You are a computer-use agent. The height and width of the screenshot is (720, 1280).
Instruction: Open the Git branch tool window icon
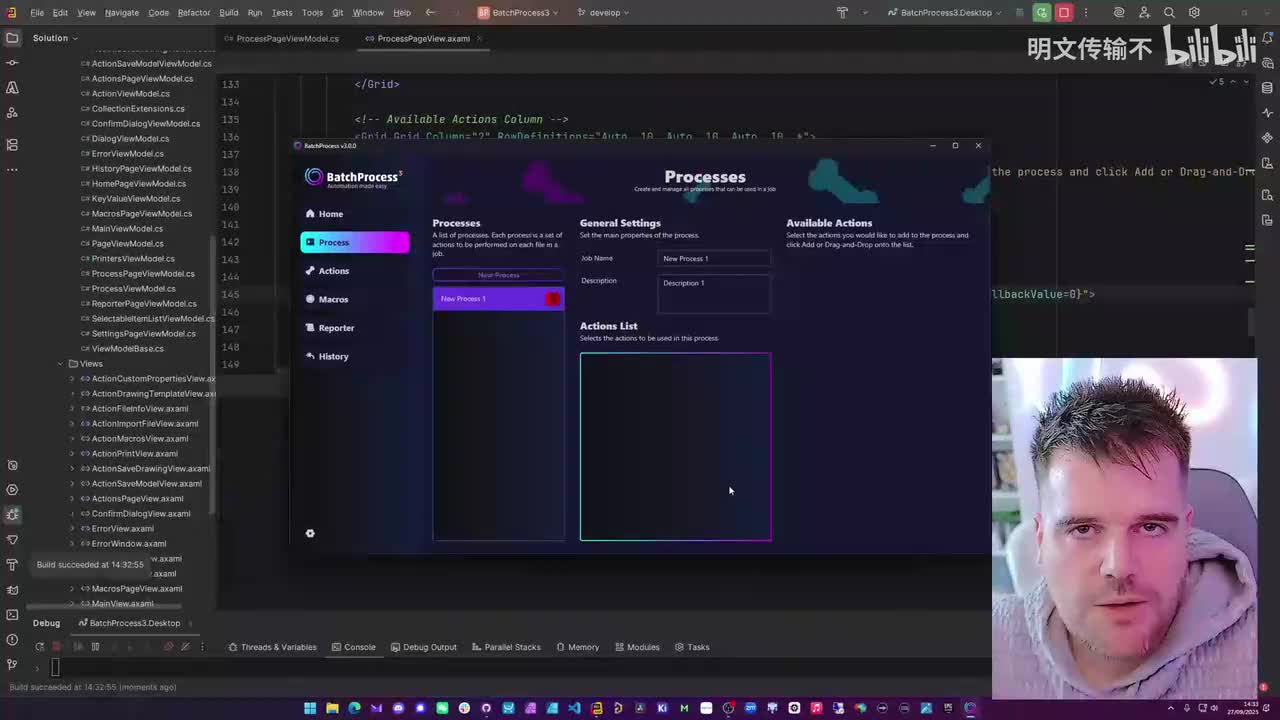[12, 665]
